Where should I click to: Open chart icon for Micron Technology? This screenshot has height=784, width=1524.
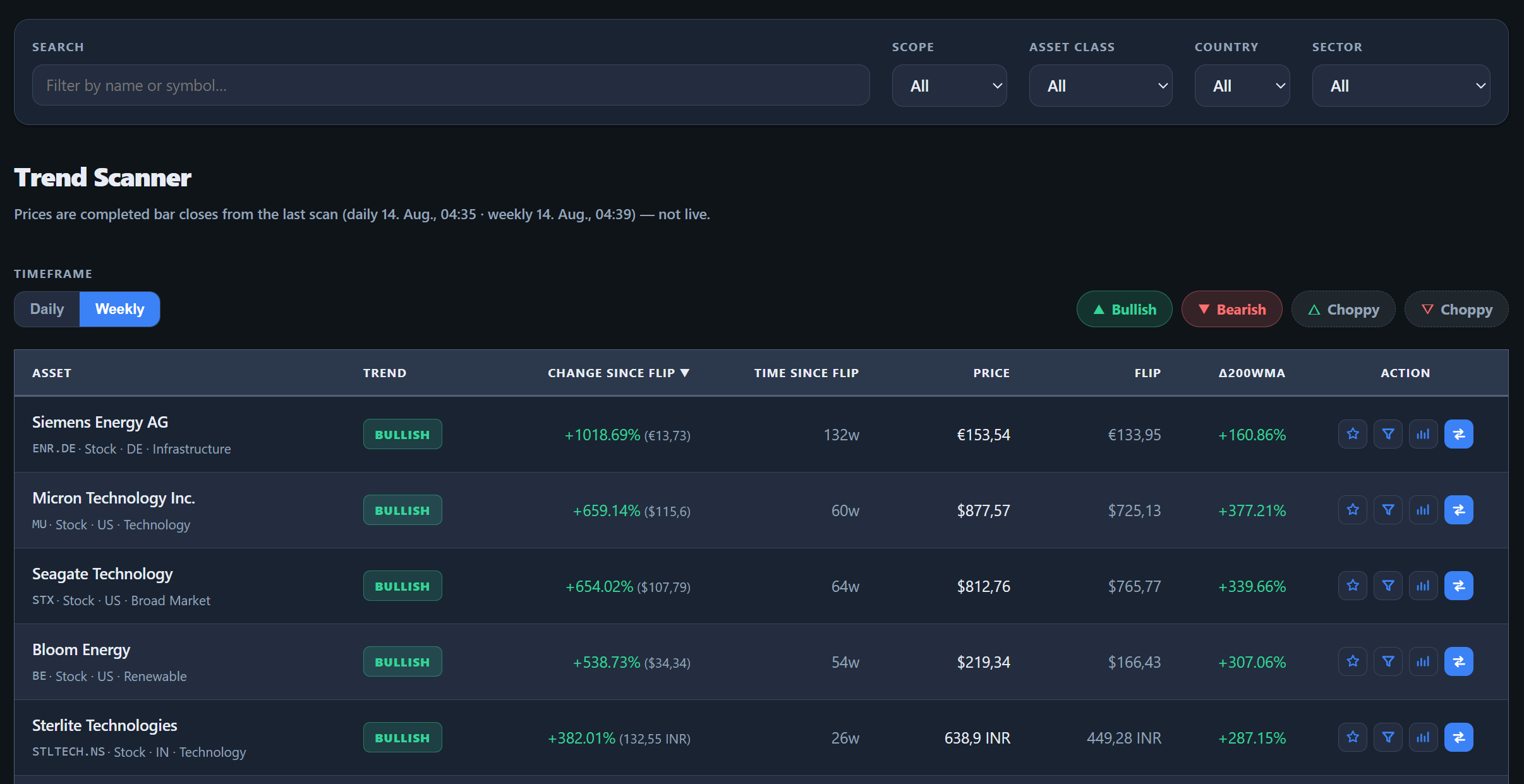click(1423, 510)
